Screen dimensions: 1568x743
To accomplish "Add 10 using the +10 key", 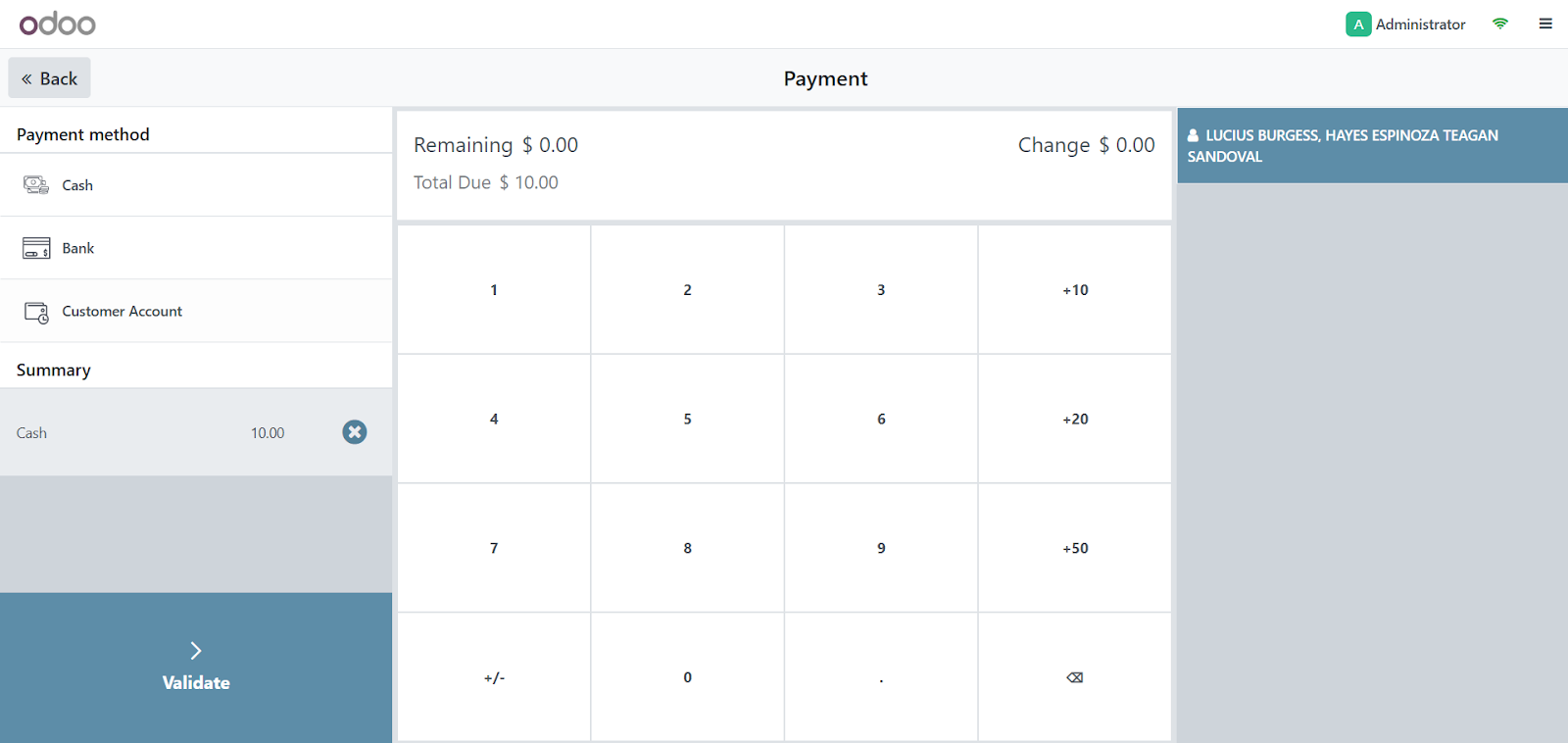I will coord(1075,290).
